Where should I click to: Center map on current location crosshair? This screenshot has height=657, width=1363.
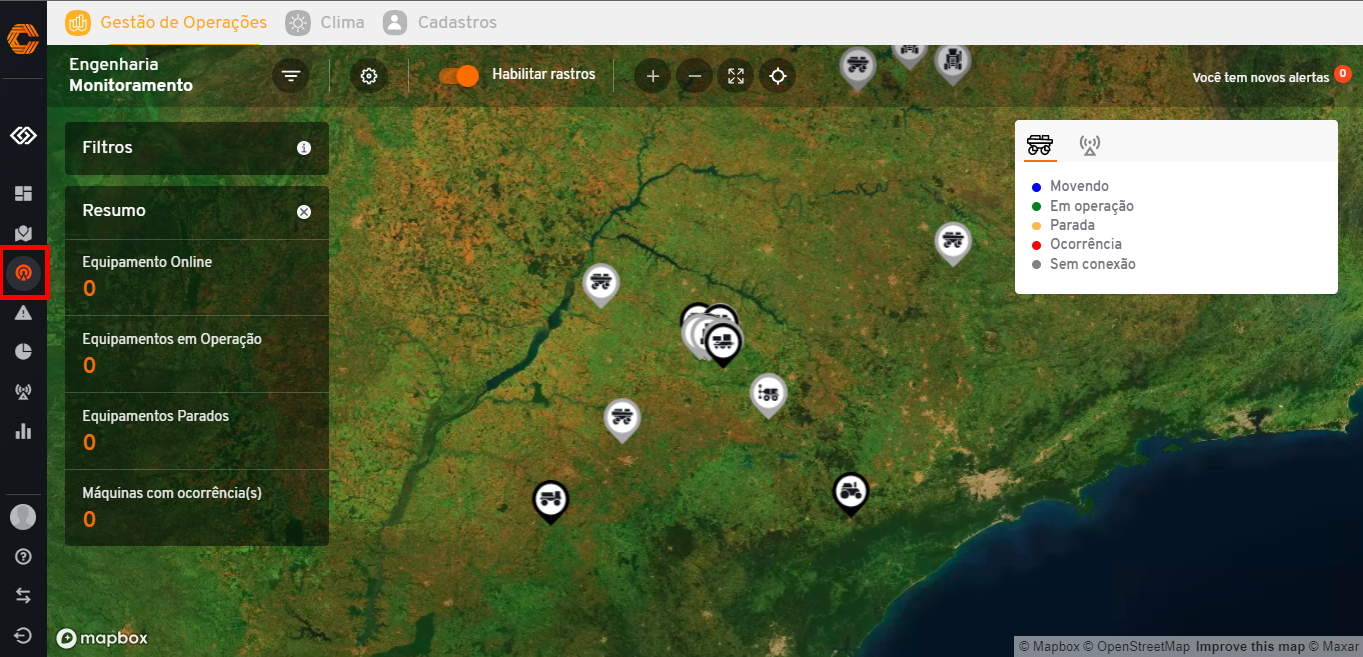(778, 76)
